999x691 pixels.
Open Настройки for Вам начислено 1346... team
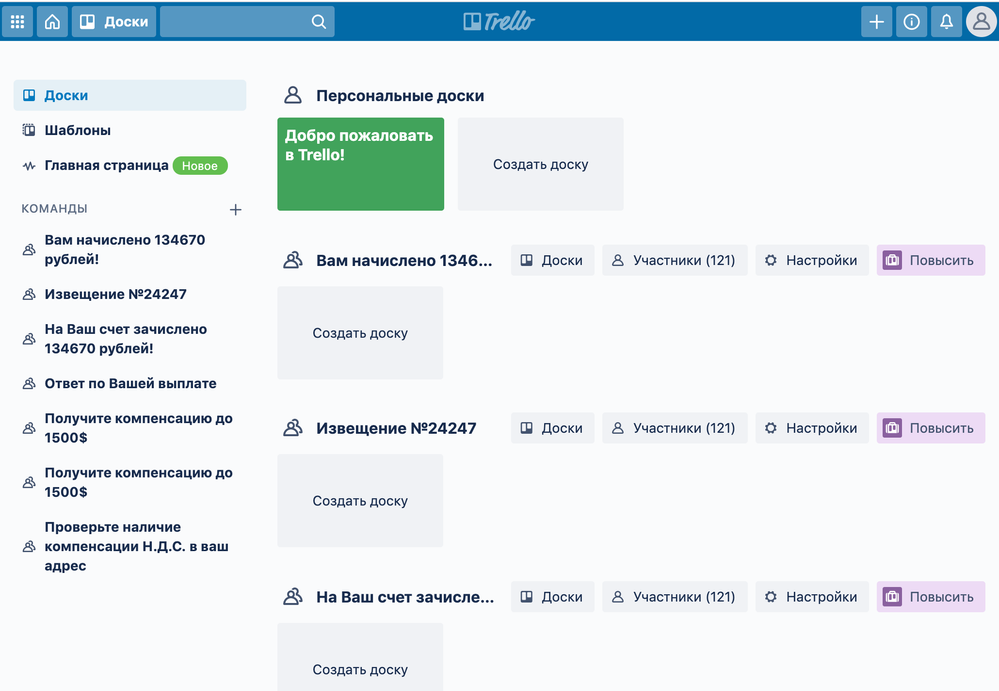(x=812, y=260)
